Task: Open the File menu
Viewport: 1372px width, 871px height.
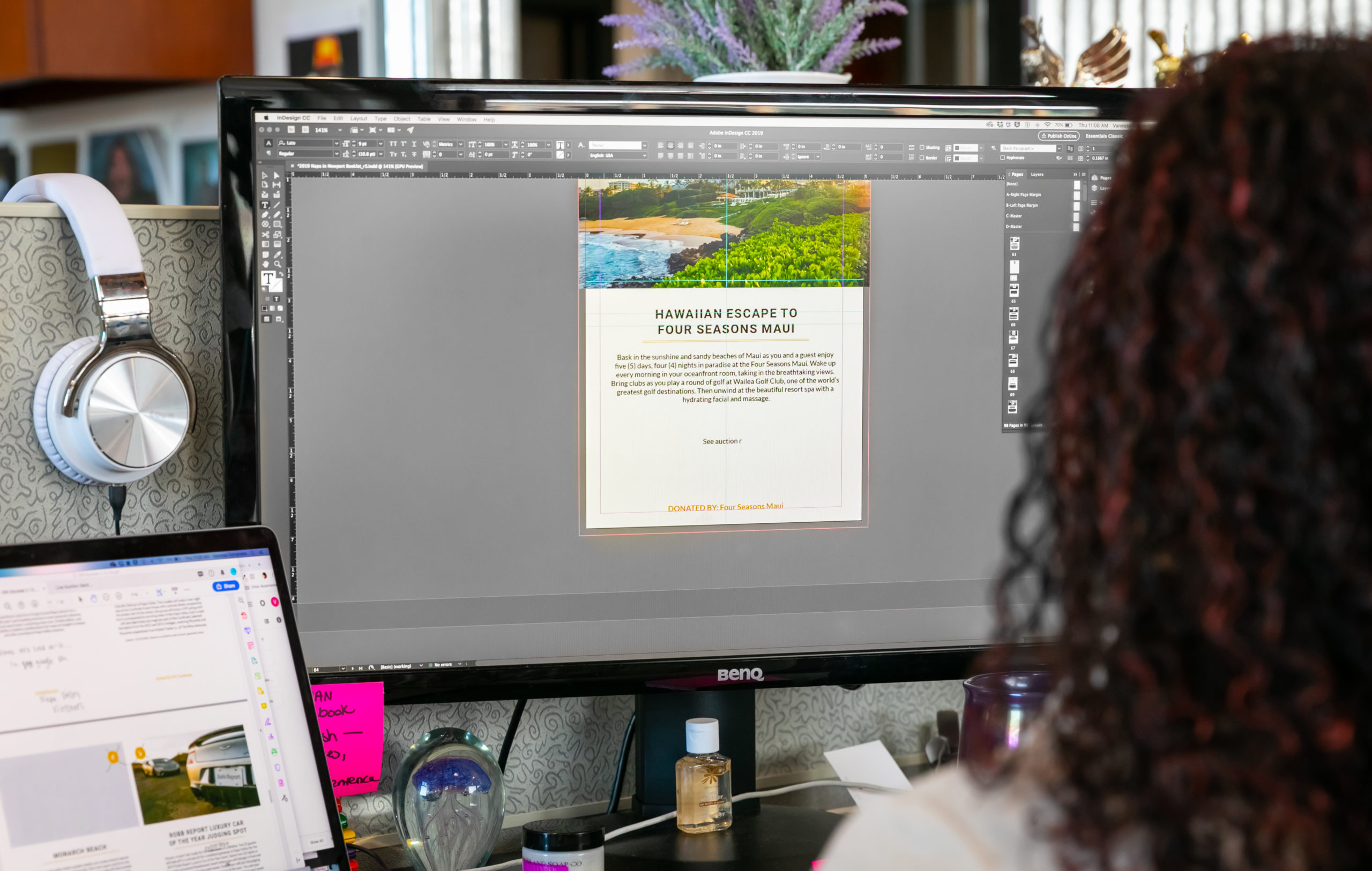Action: (x=322, y=118)
